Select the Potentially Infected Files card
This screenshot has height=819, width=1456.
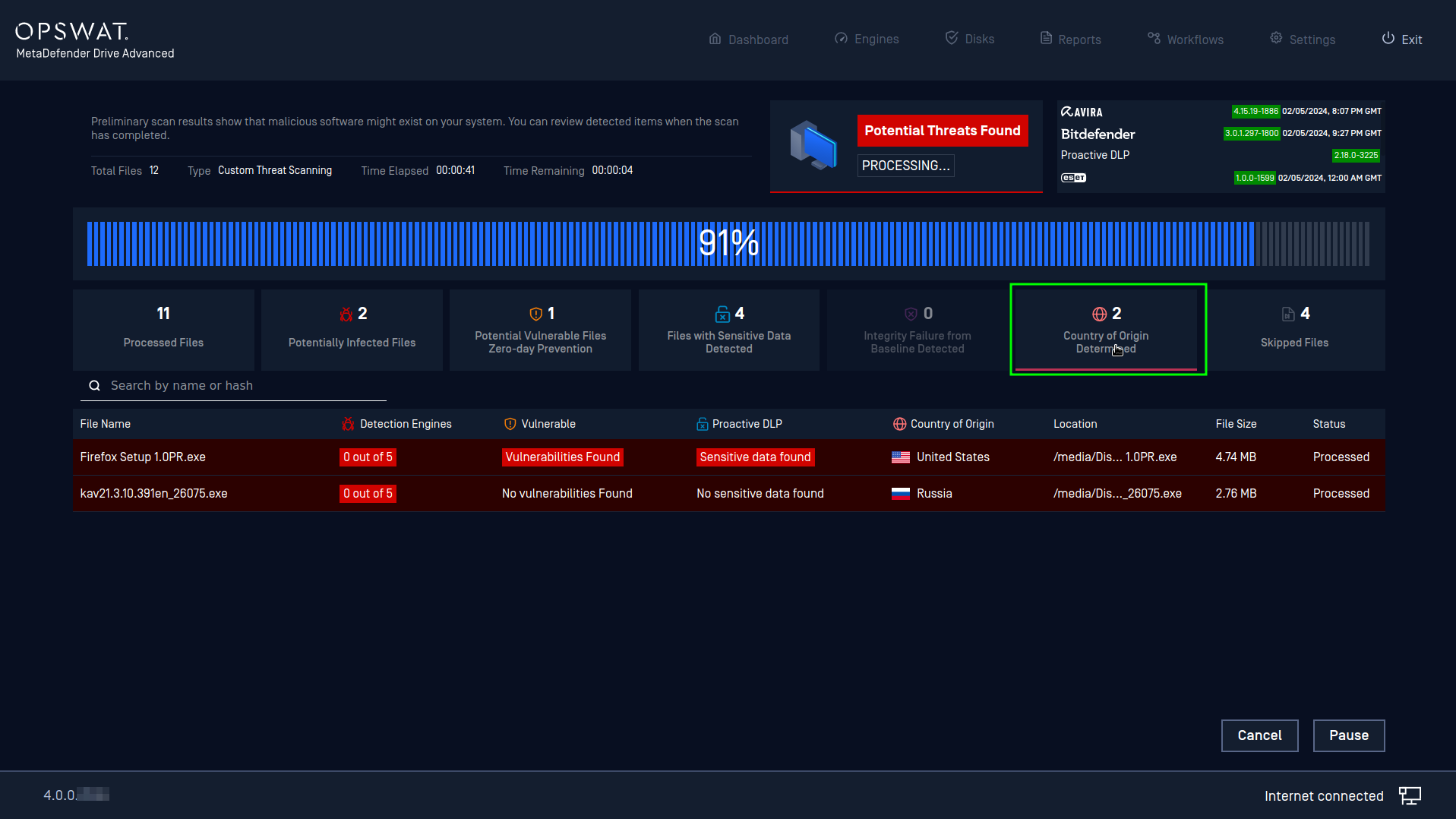click(352, 330)
